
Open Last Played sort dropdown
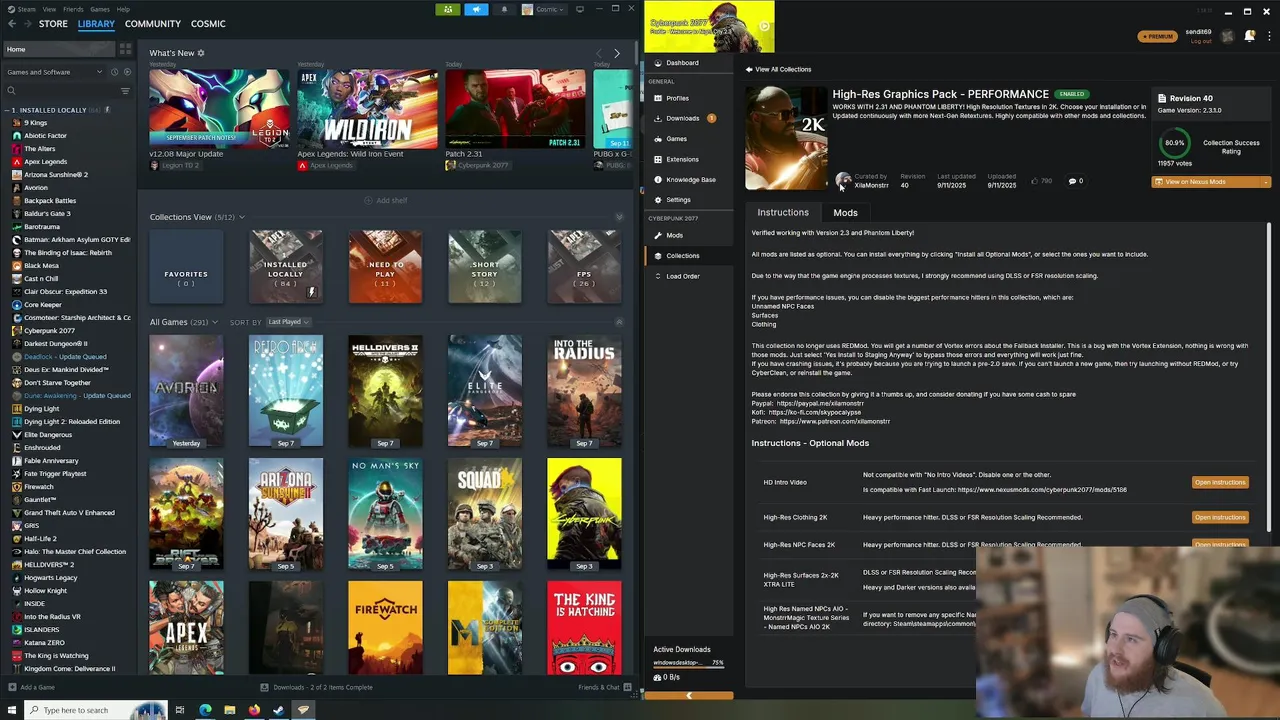(x=289, y=322)
